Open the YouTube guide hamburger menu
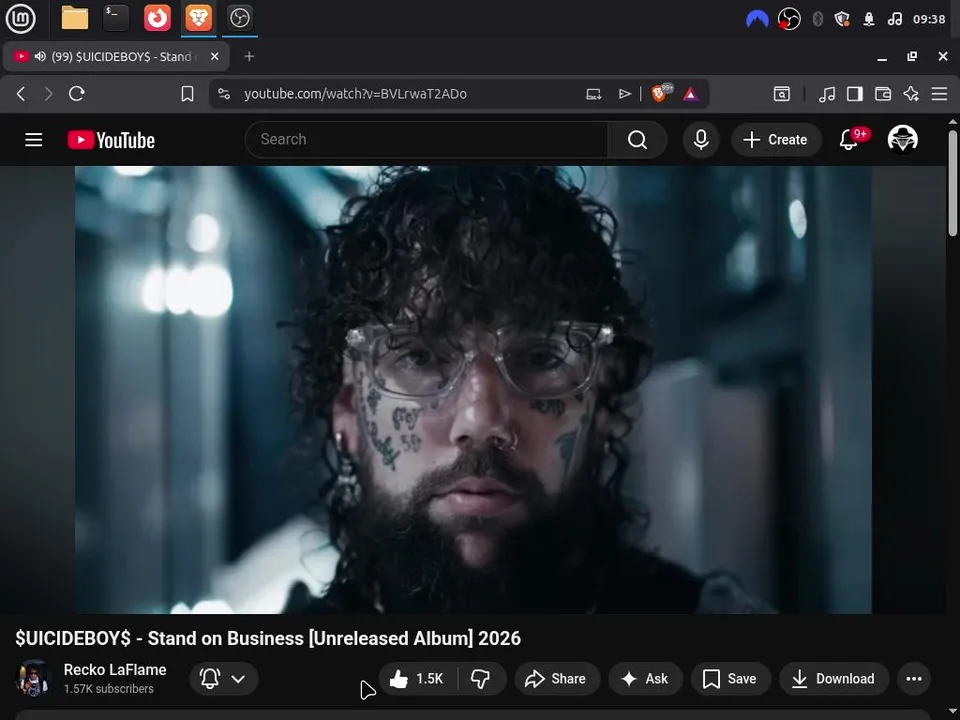The image size is (960, 720). coord(34,140)
